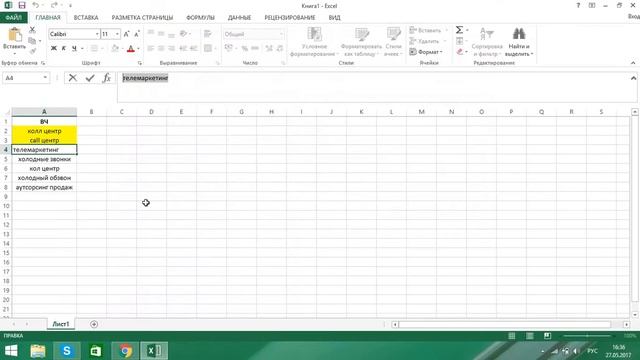Screen dimensions: 640x360
Task: Click the Fill icon below AutoSum
Action: [460, 41]
